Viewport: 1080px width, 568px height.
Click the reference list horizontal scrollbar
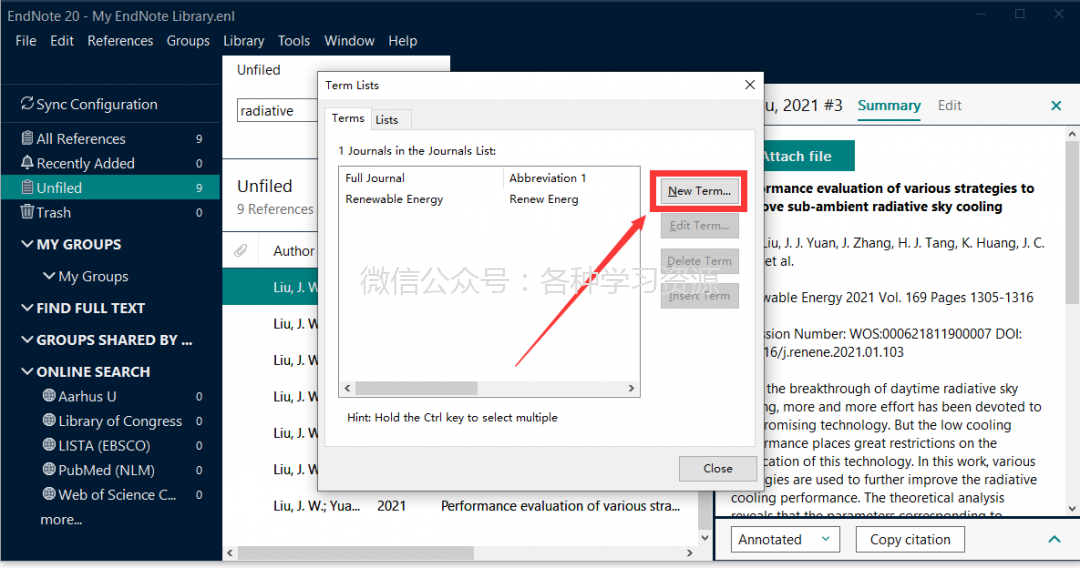pos(355,553)
